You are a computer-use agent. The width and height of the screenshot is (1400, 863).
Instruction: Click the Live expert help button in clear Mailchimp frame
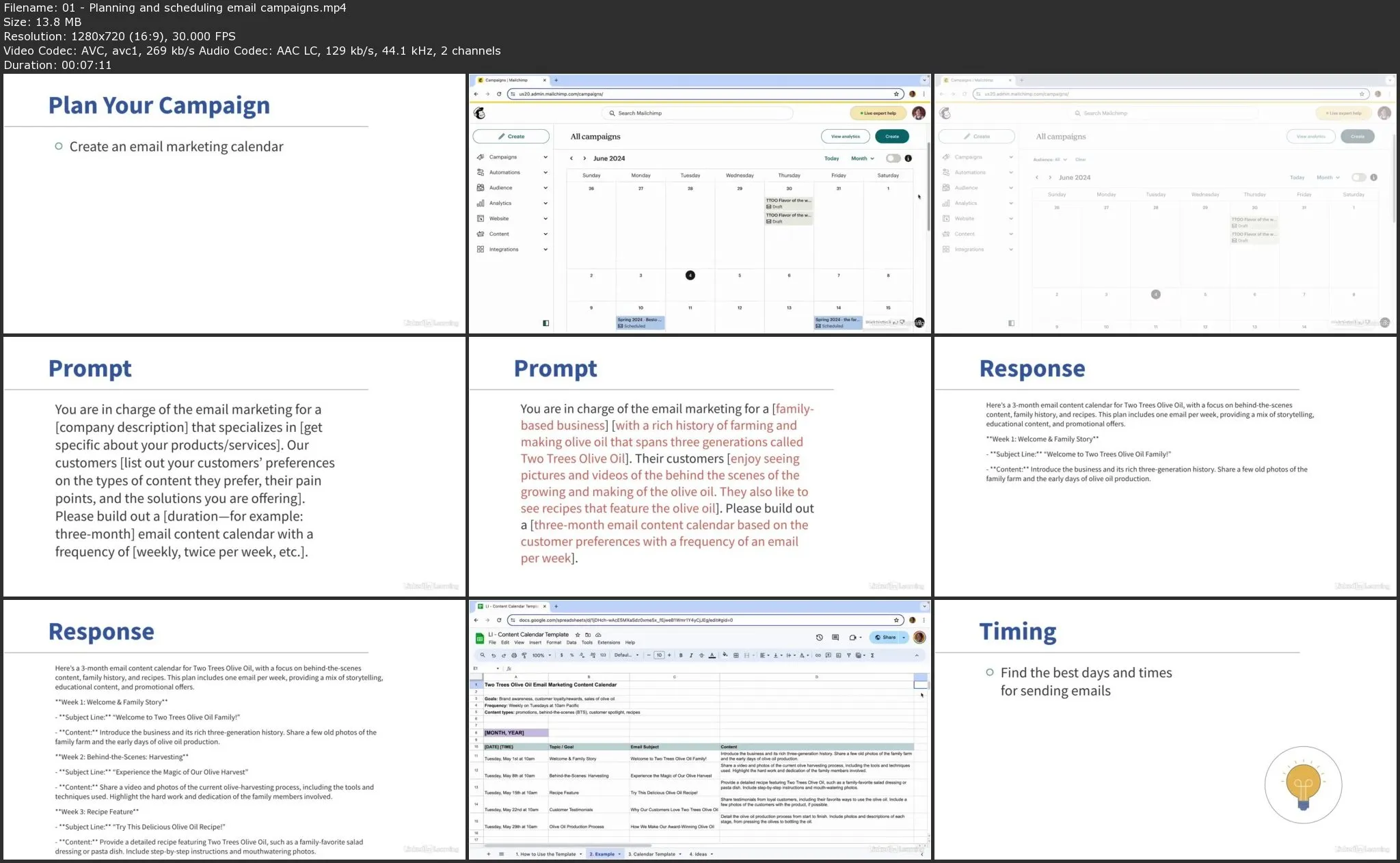(x=878, y=113)
